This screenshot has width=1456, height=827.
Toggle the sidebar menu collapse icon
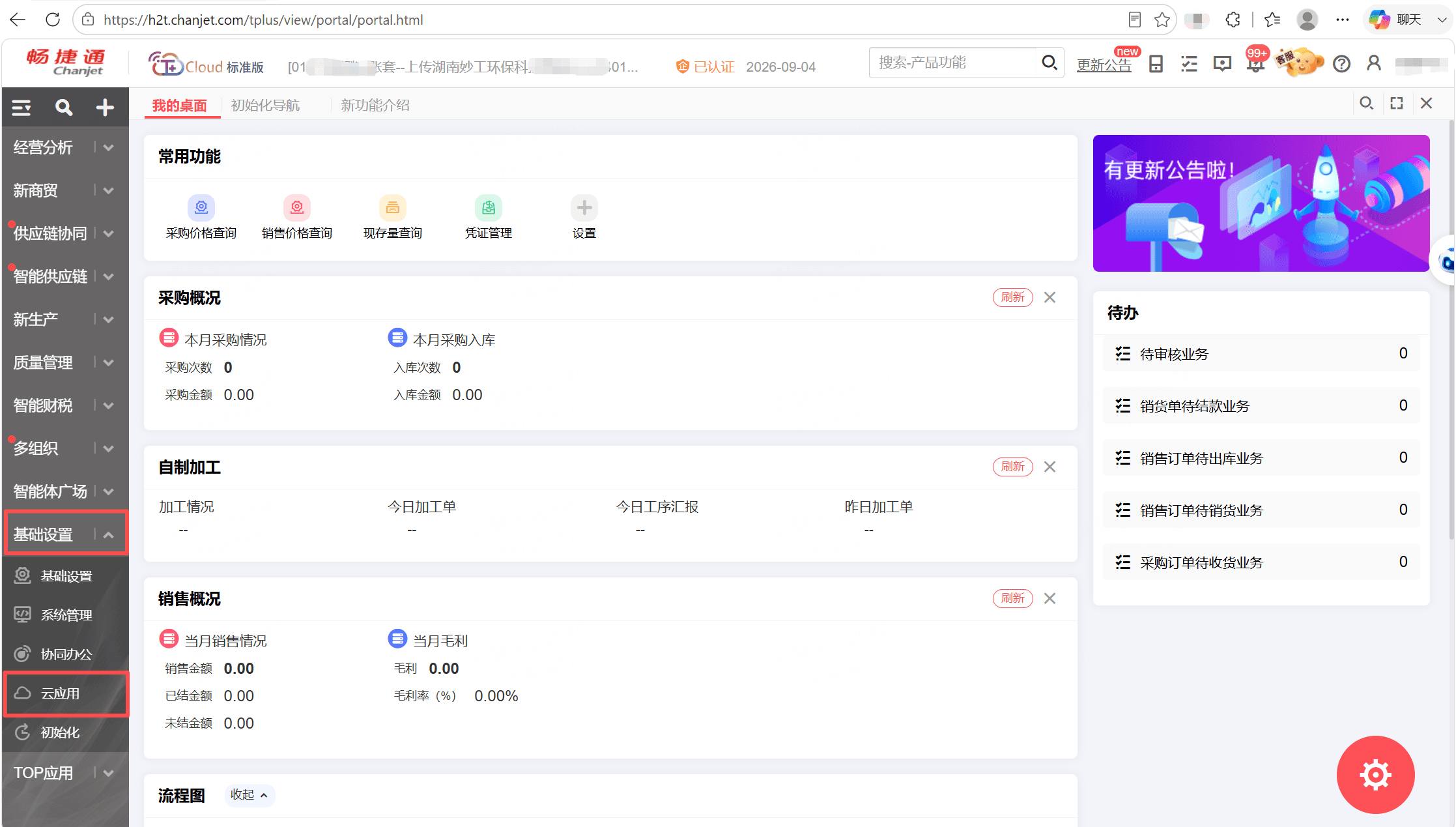(x=21, y=107)
